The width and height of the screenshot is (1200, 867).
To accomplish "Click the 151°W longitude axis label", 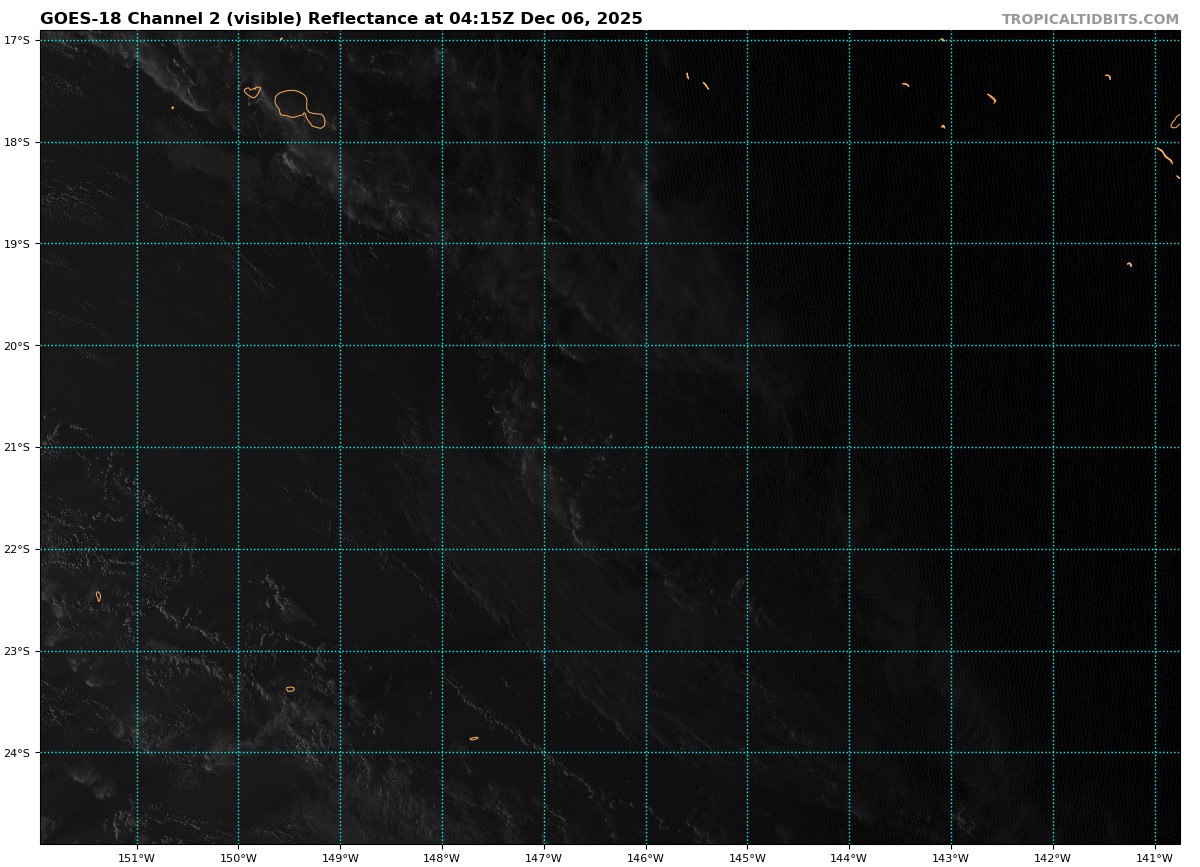I will (x=136, y=858).
